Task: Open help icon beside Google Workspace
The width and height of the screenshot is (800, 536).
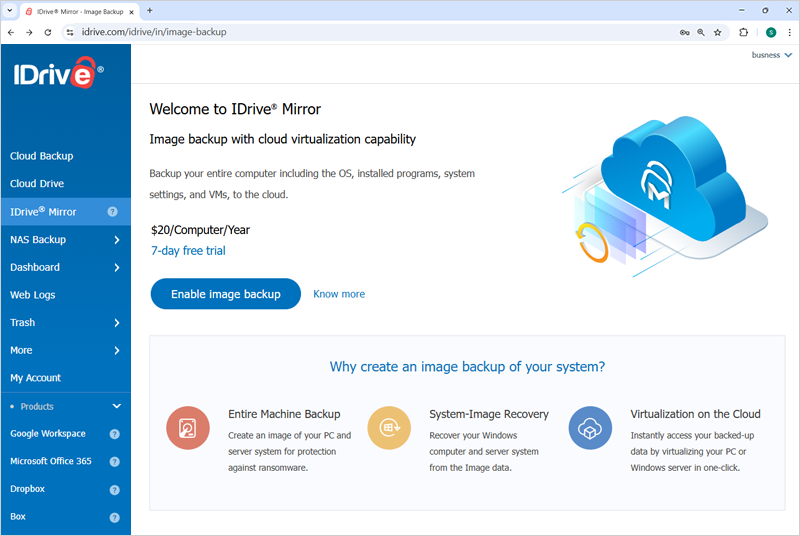Action: (x=114, y=434)
